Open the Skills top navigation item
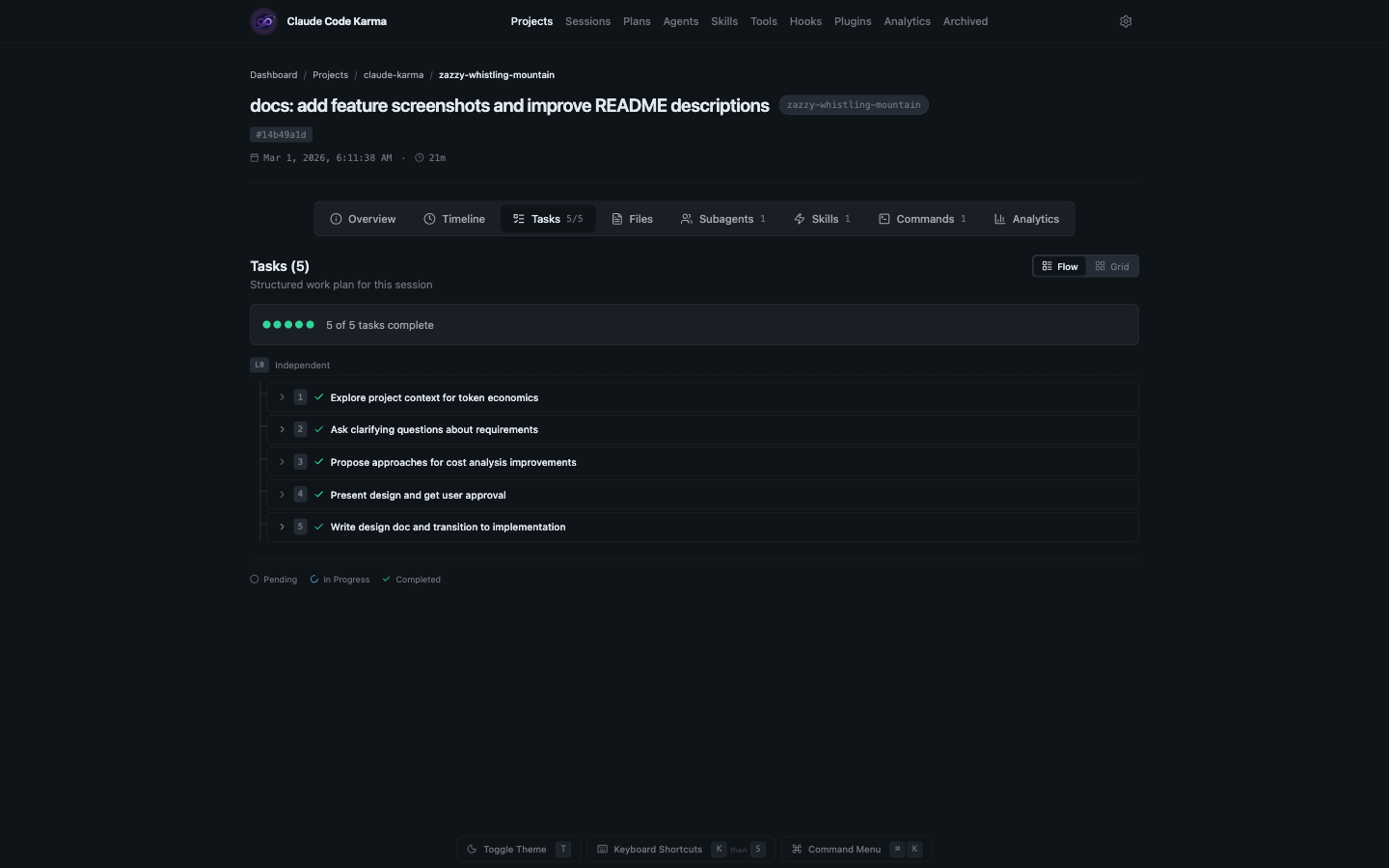 point(724,21)
